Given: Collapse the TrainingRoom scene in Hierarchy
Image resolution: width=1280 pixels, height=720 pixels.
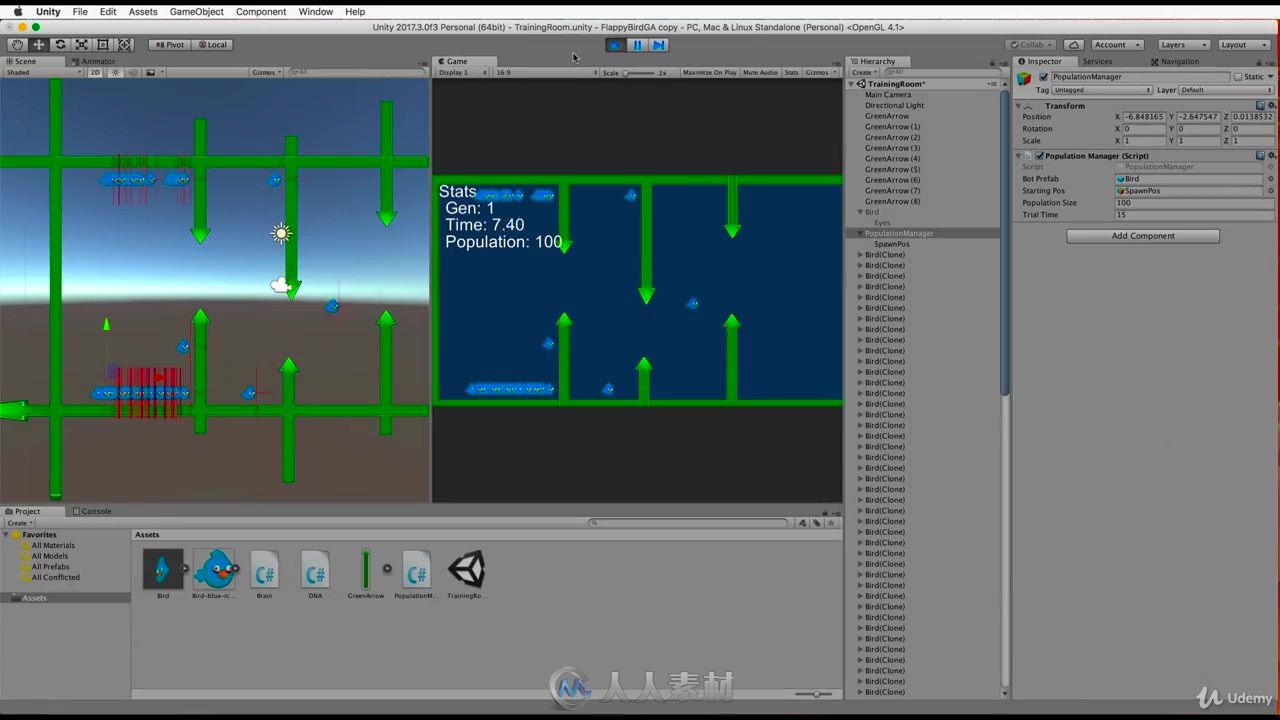Looking at the screenshot, I should pyautogui.click(x=852, y=84).
